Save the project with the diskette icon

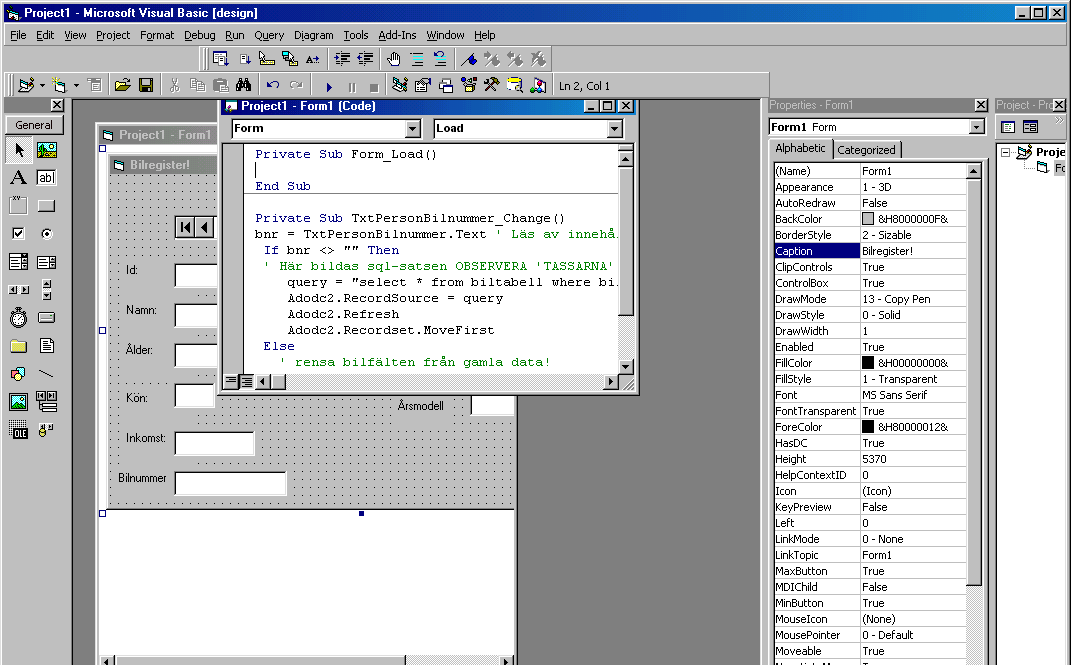(x=145, y=85)
